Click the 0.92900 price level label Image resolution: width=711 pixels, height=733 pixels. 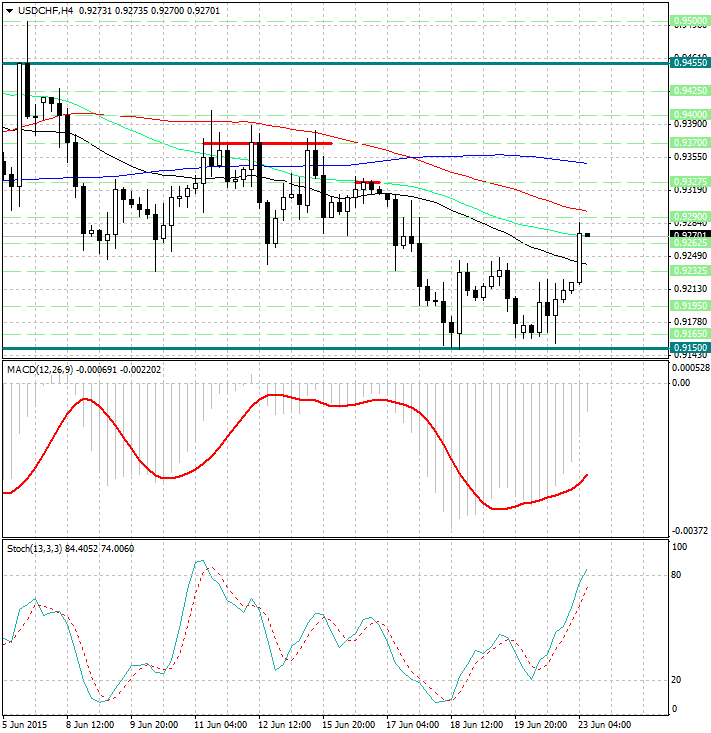[690, 216]
